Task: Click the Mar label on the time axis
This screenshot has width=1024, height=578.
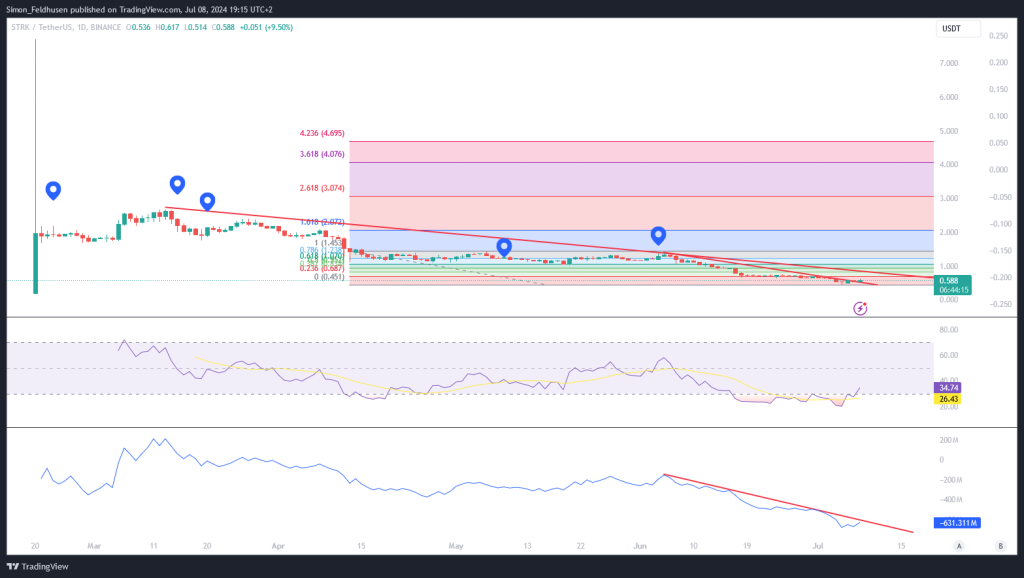Action: point(94,546)
